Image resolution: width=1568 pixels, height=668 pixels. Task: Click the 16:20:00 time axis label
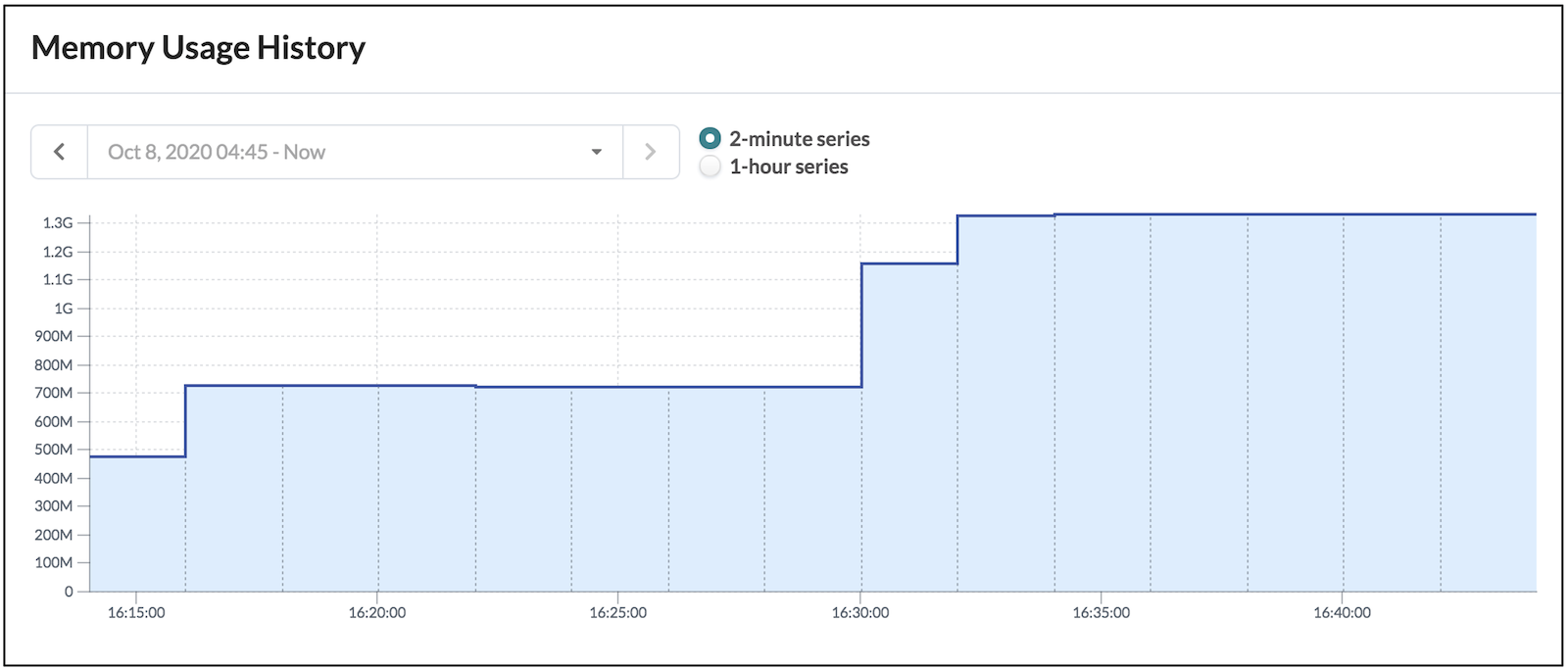(x=377, y=612)
